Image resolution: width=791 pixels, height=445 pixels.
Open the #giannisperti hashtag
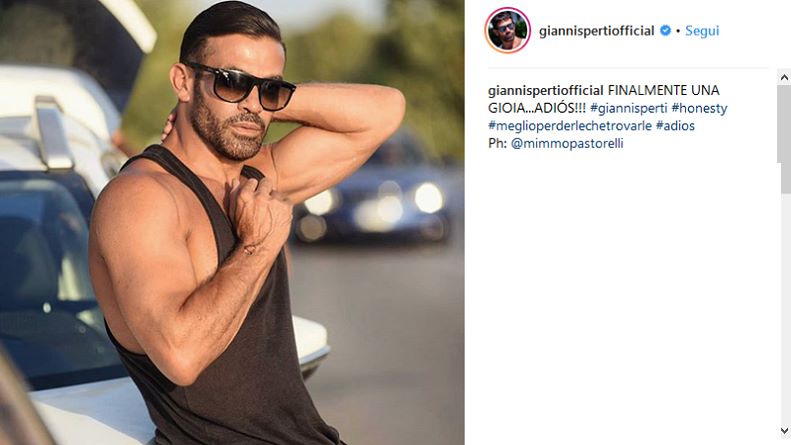point(629,108)
